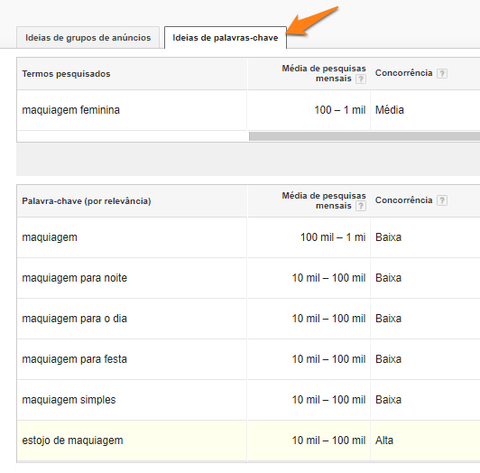This screenshot has width=480, height=473.
Task: Sort Palavra-chave table by Média de pesquisas mensais
Action: point(324,201)
